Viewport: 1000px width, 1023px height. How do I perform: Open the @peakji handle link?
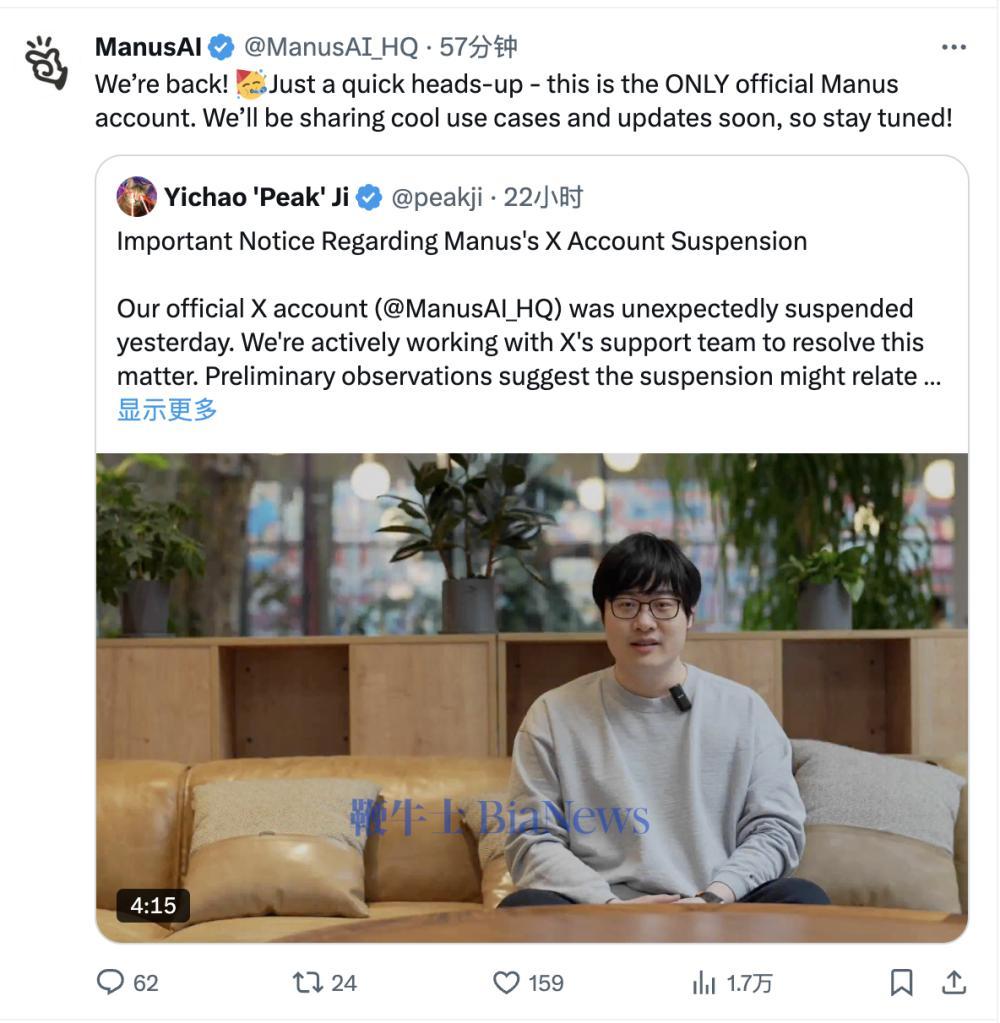(x=437, y=197)
